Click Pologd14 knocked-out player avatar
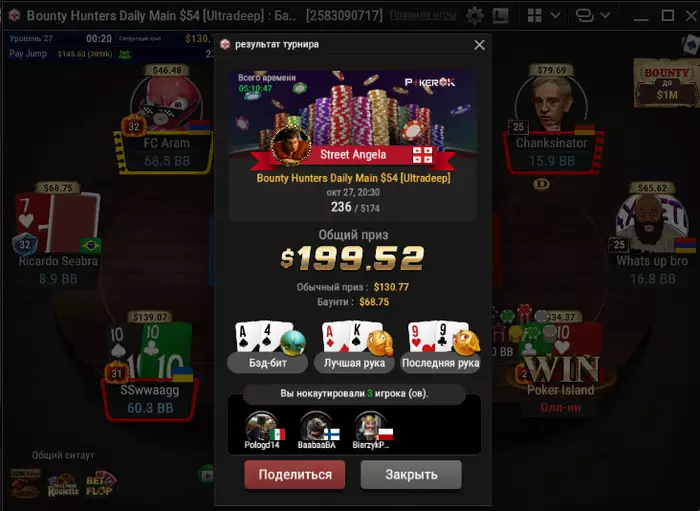 (262, 426)
